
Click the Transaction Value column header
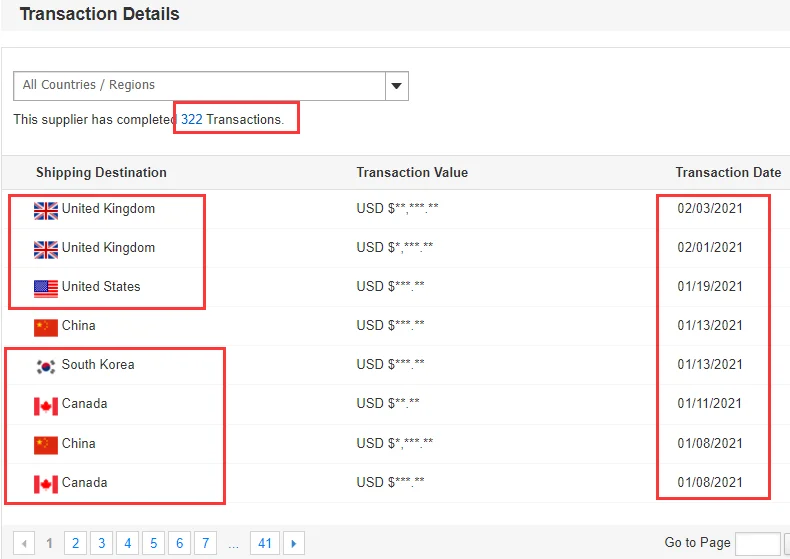(412, 172)
